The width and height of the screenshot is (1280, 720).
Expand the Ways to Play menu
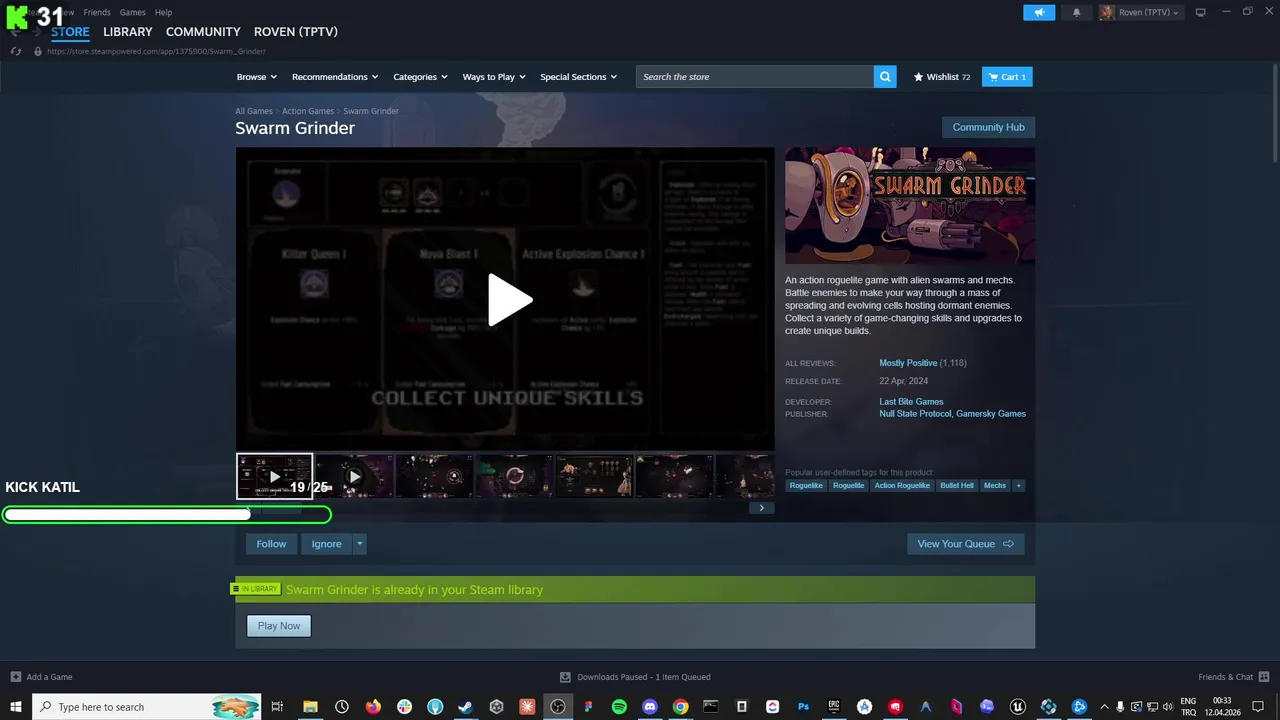pyautogui.click(x=494, y=77)
